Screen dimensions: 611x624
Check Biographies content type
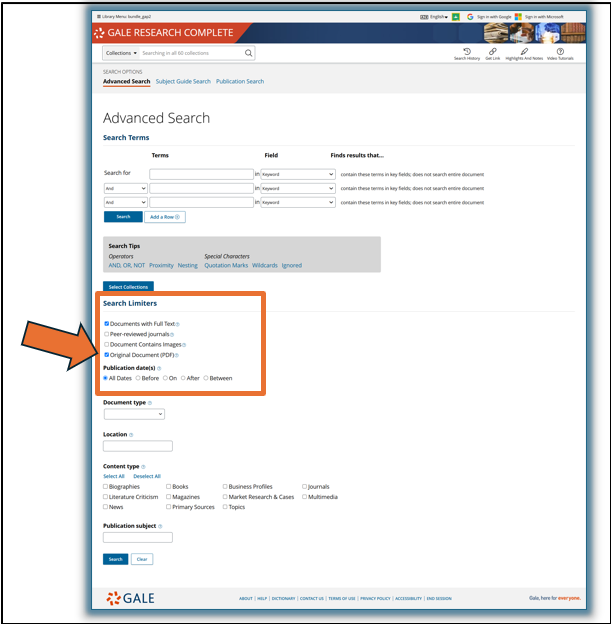coord(105,486)
